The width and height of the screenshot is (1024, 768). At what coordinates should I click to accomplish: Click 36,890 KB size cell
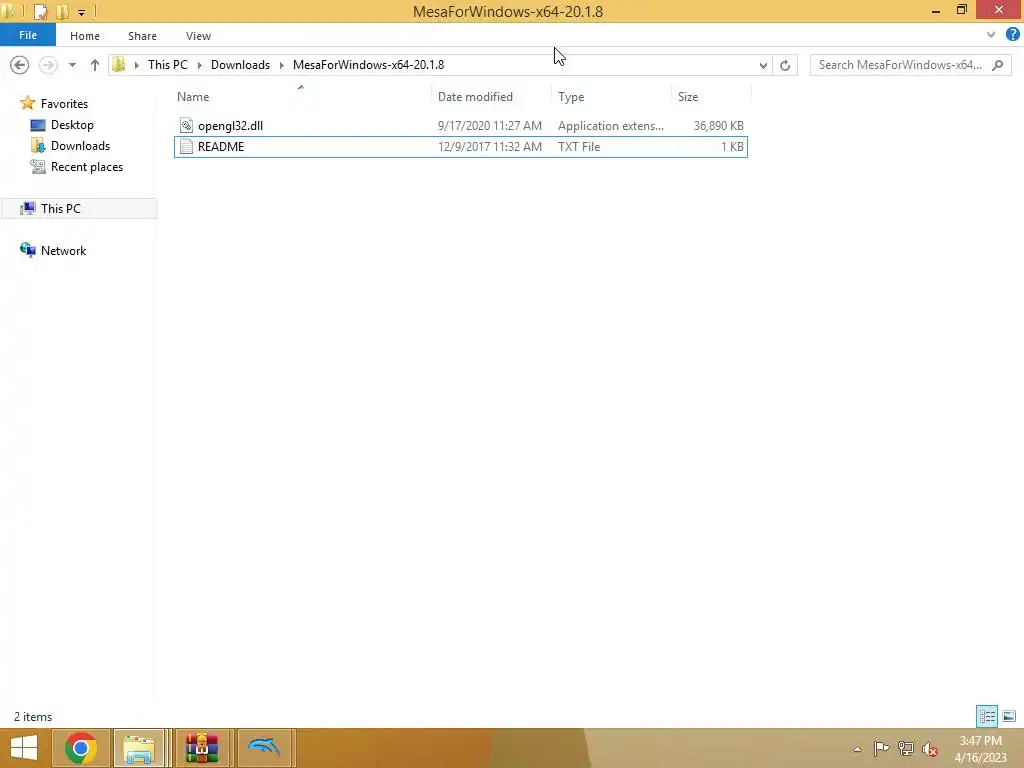[x=718, y=125]
